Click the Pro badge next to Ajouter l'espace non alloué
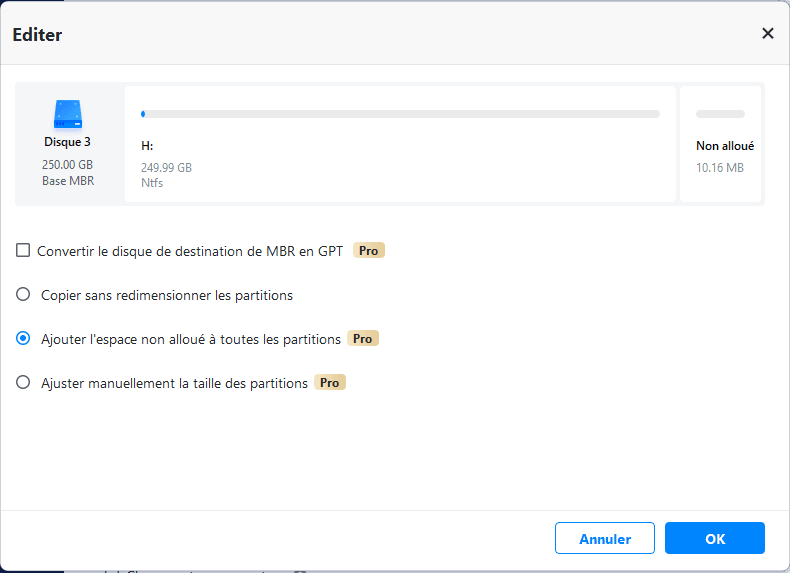The width and height of the screenshot is (790, 573). tap(363, 339)
